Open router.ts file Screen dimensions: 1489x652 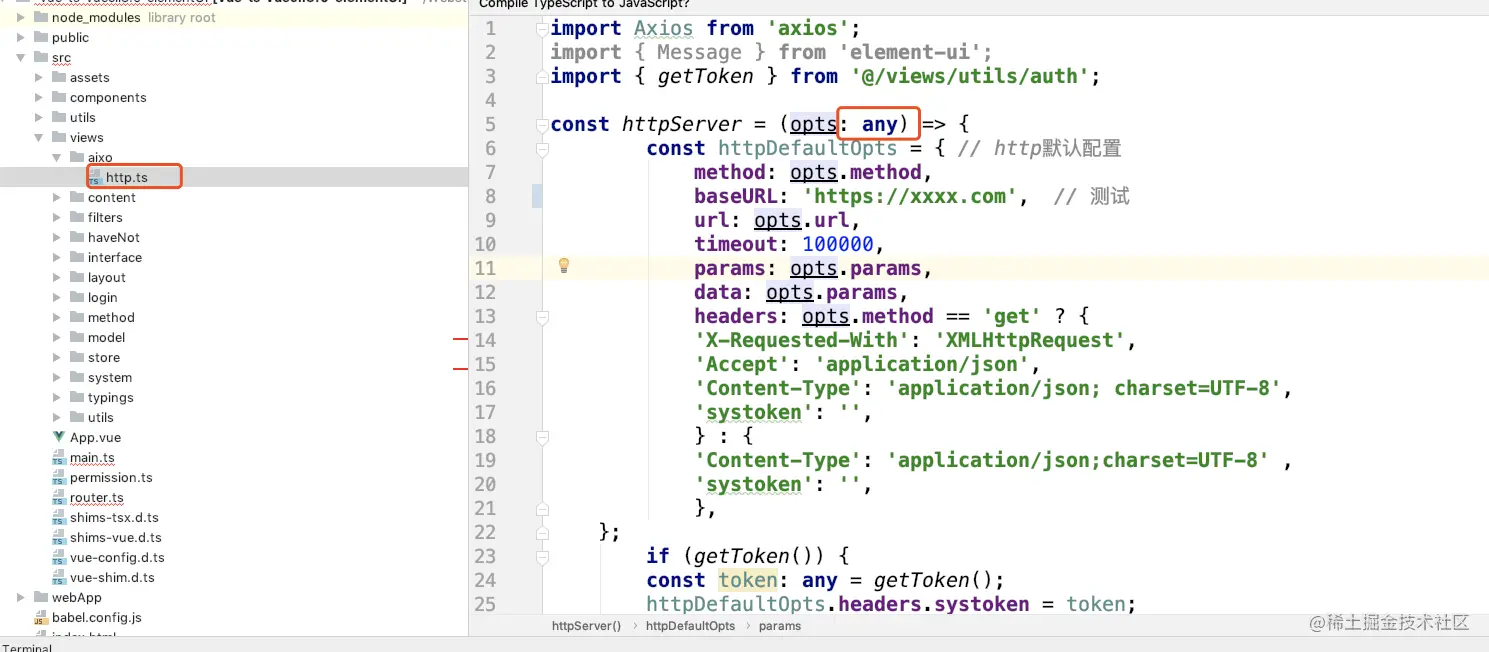coord(97,497)
